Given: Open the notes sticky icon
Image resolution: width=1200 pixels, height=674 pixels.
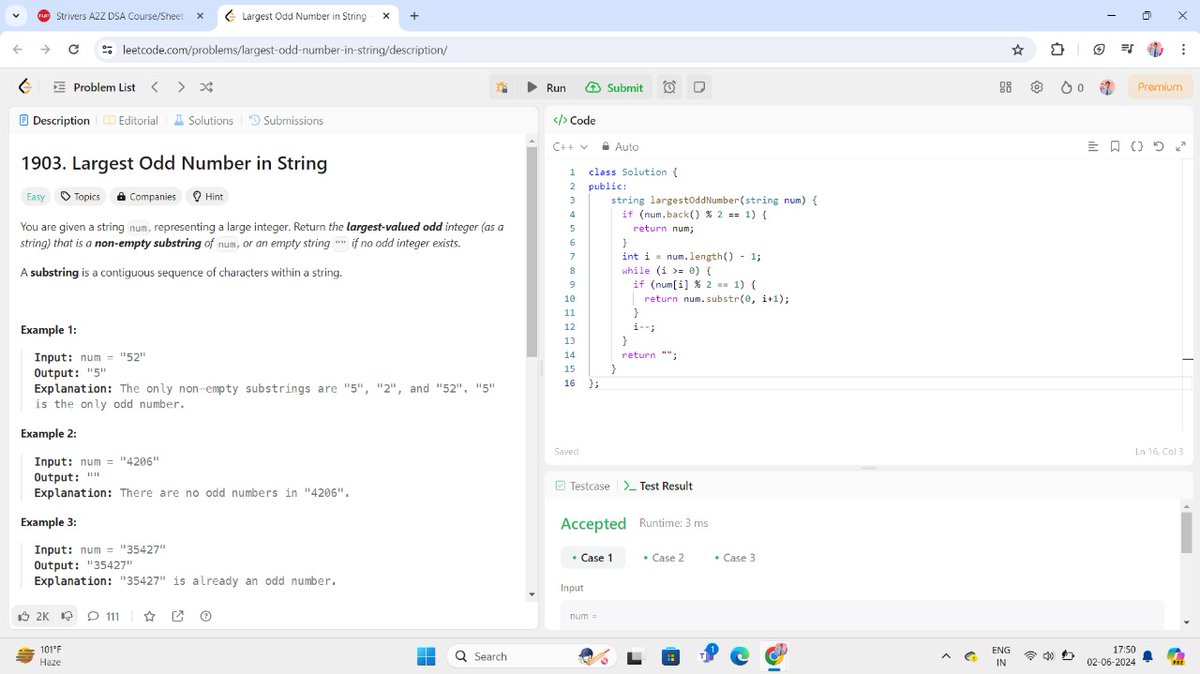Looking at the screenshot, I should [x=700, y=88].
